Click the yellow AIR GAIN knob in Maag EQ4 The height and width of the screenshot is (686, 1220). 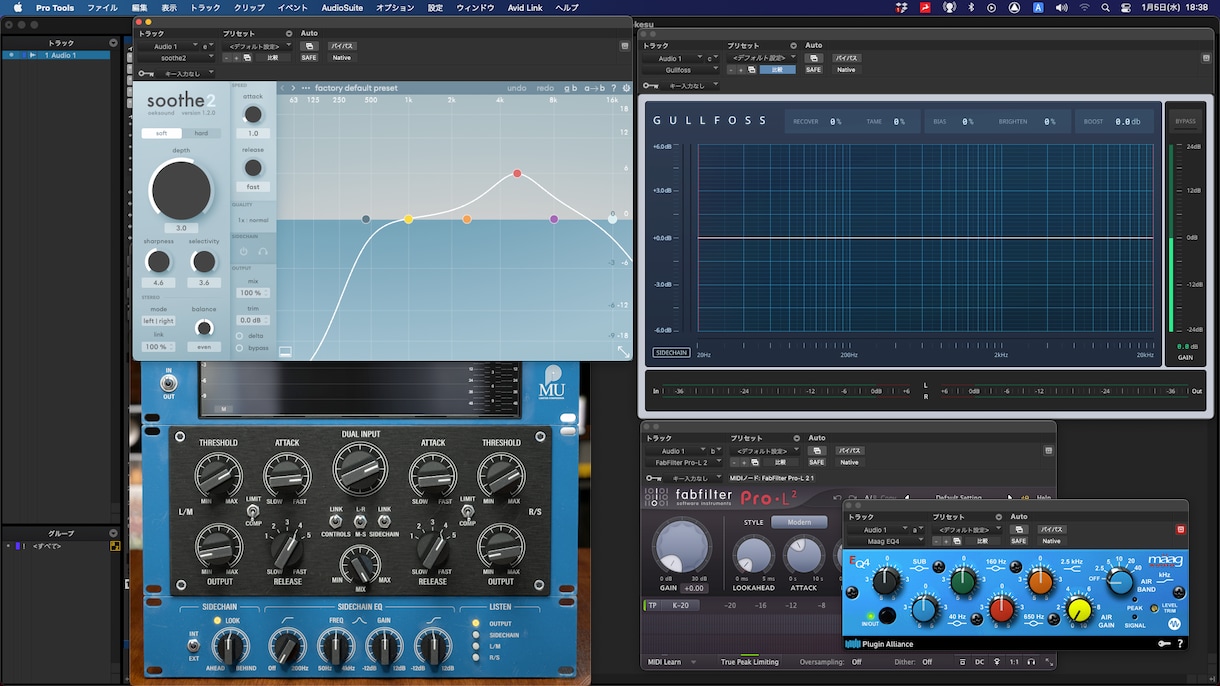tap(1080, 608)
